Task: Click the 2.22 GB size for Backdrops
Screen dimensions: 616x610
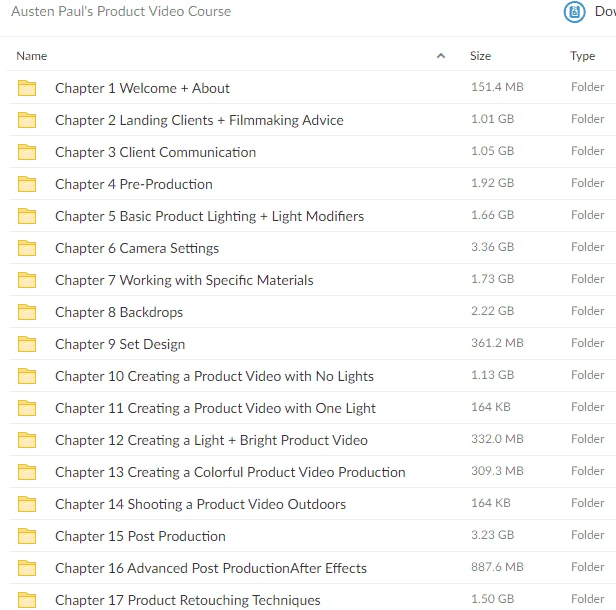Action: 492,311
